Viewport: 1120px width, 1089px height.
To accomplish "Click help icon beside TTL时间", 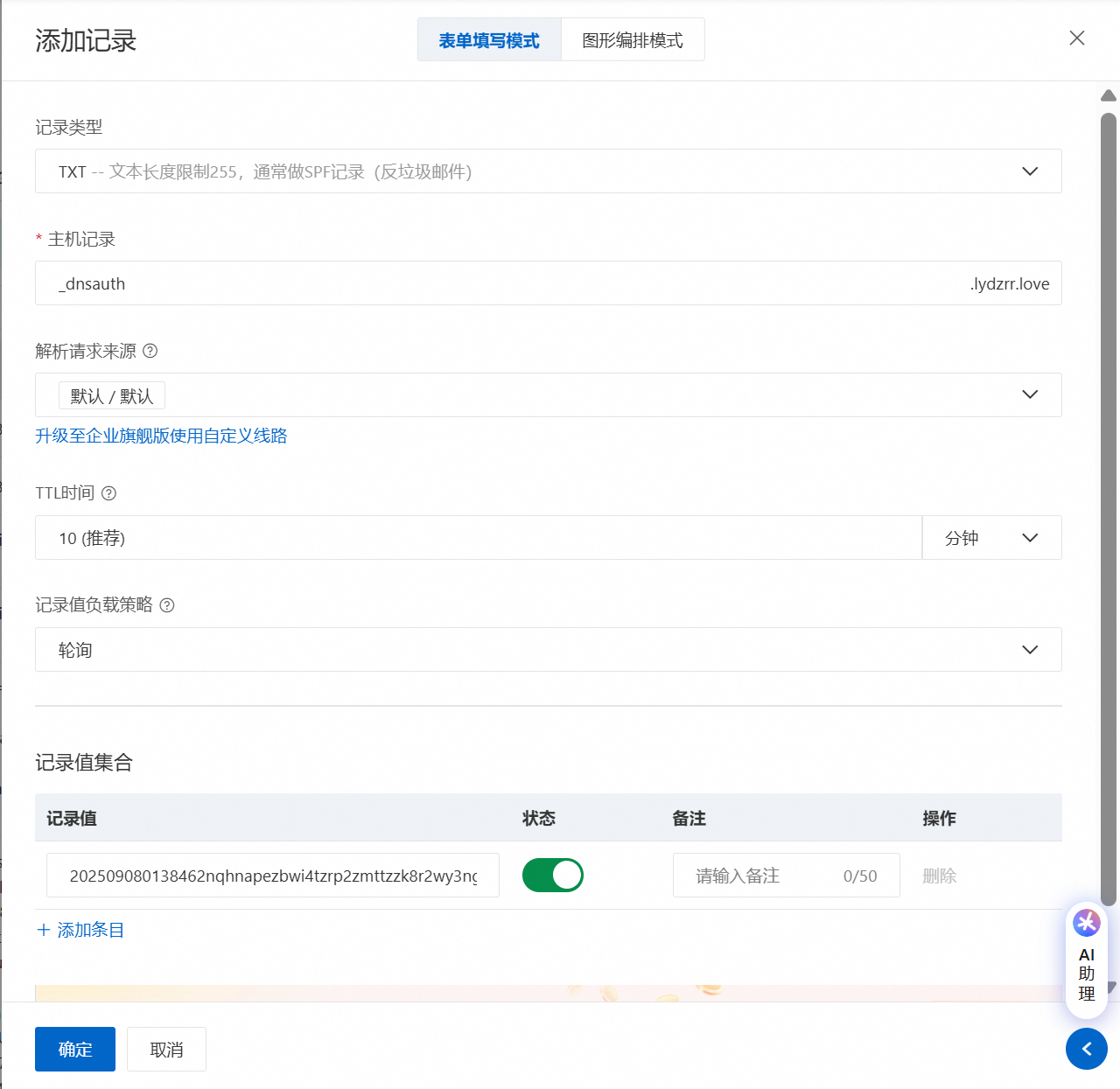I will (x=108, y=493).
